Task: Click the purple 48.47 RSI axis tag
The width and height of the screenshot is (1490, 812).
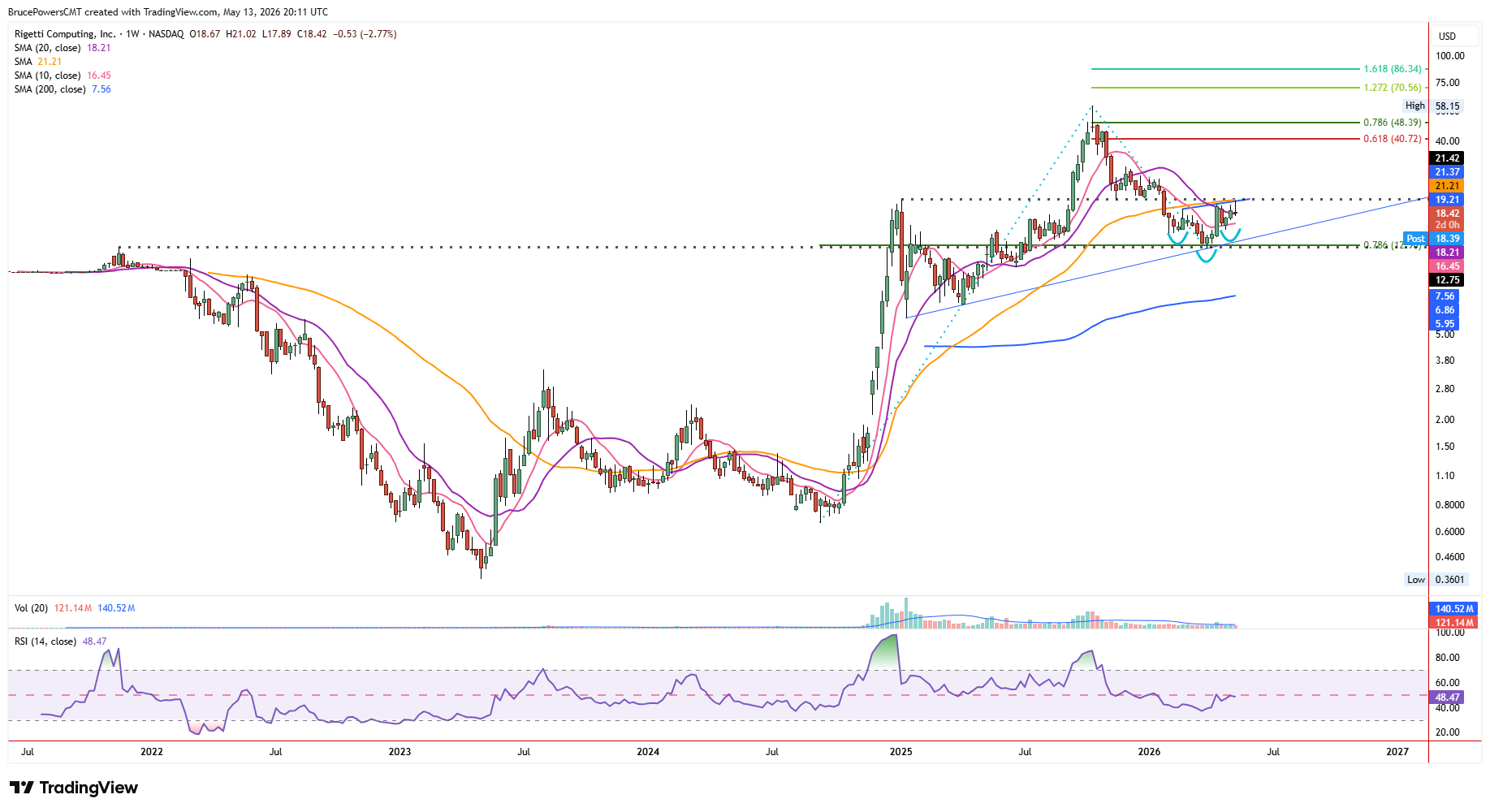Action: (1446, 698)
